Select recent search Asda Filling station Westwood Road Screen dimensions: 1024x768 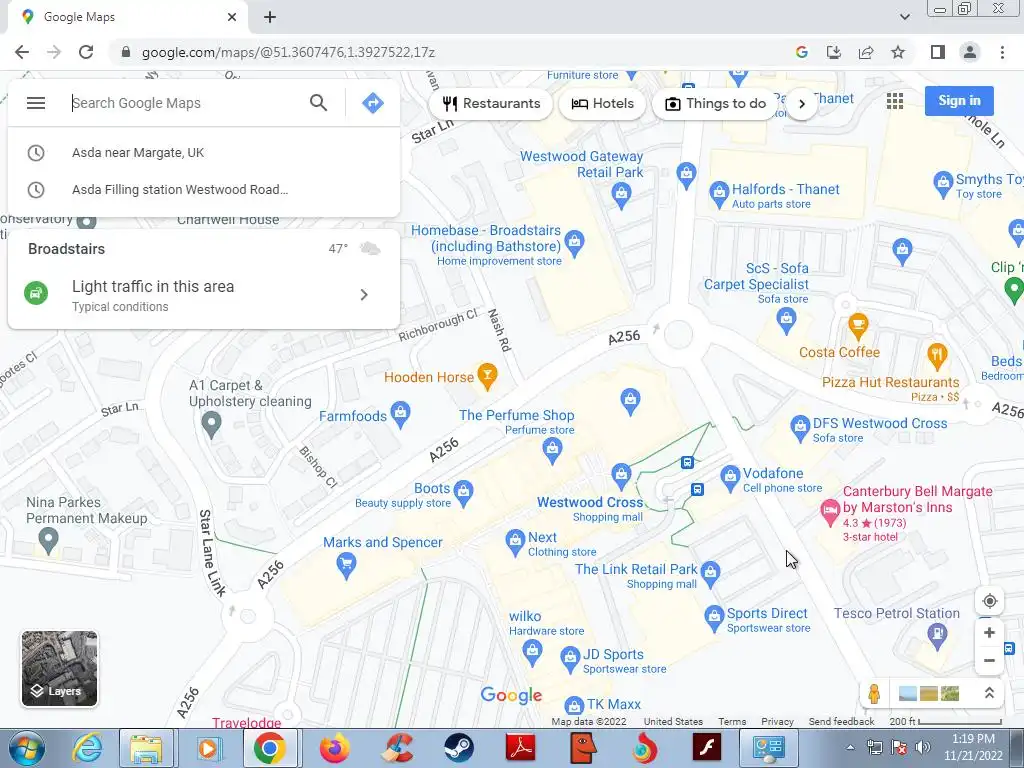click(204, 189)
